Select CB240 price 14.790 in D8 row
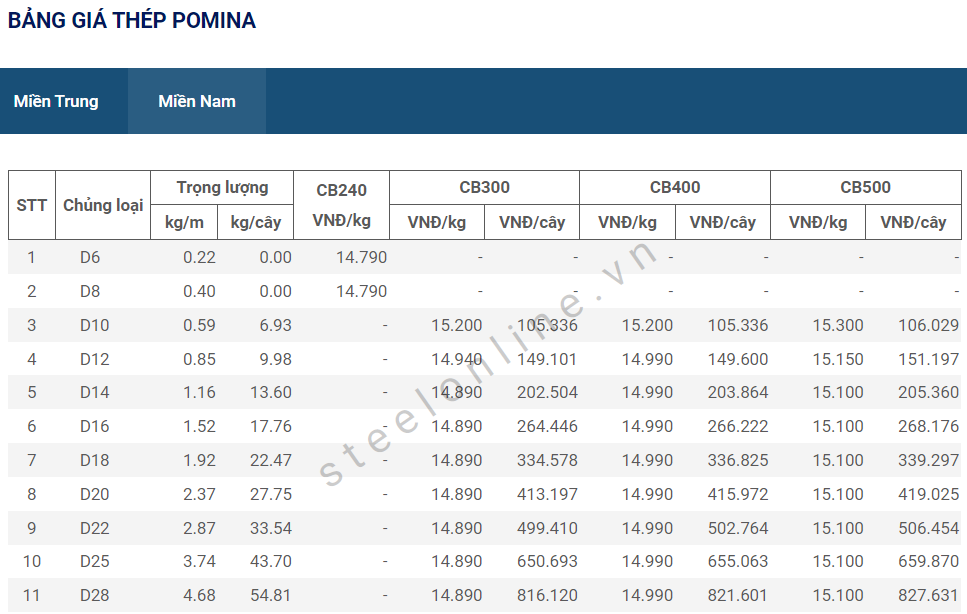This screenshot has height=614, width=967. tap(361, 291)
